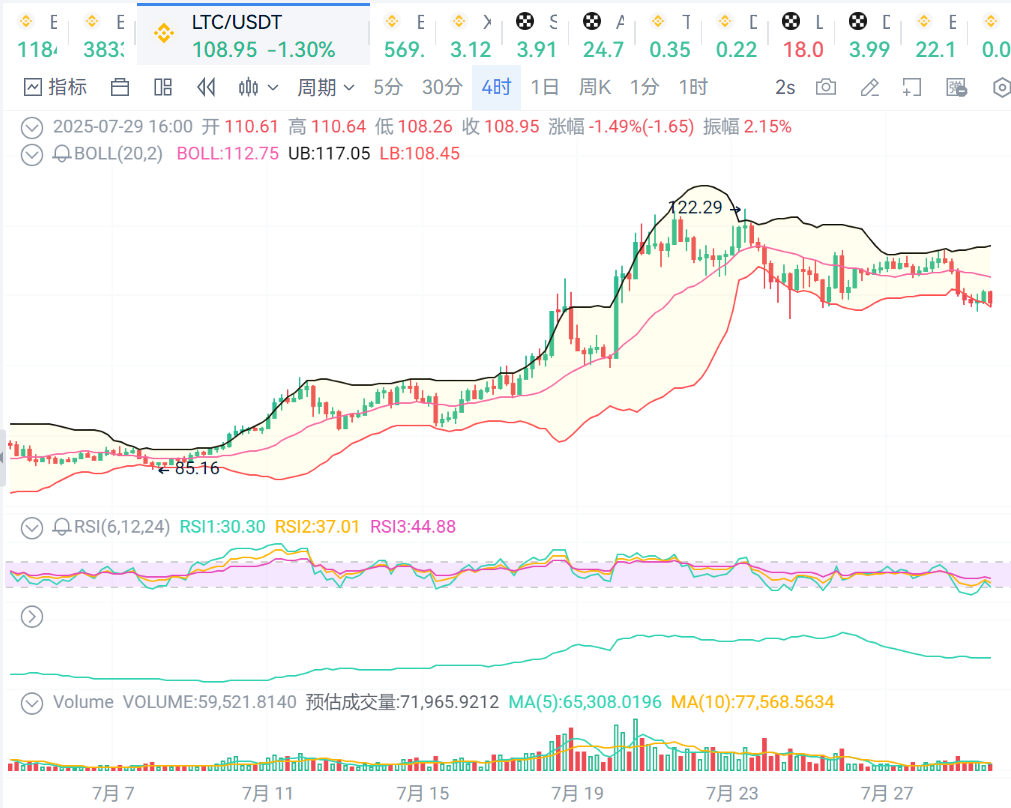Collapse the BOLL indicator row chevron
This screenshot has height=808, width=1011.
click(x=32, y=155)
